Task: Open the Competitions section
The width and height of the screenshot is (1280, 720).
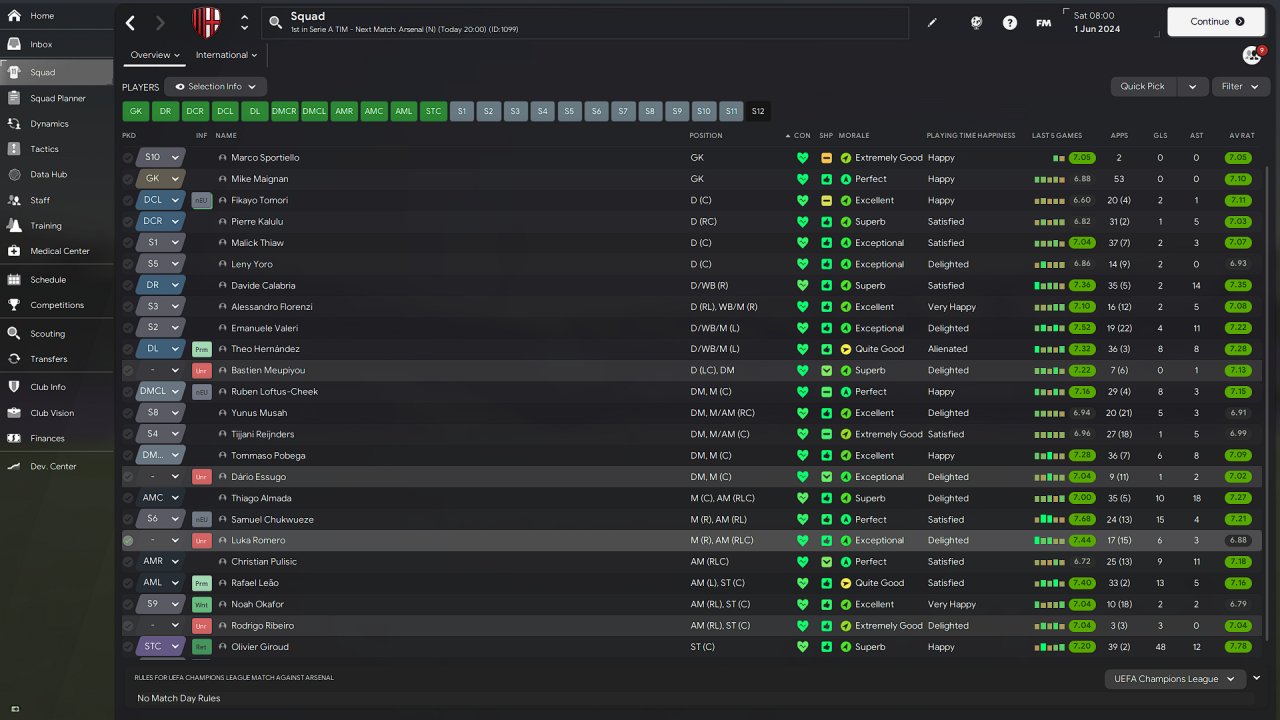Action: 56,305
